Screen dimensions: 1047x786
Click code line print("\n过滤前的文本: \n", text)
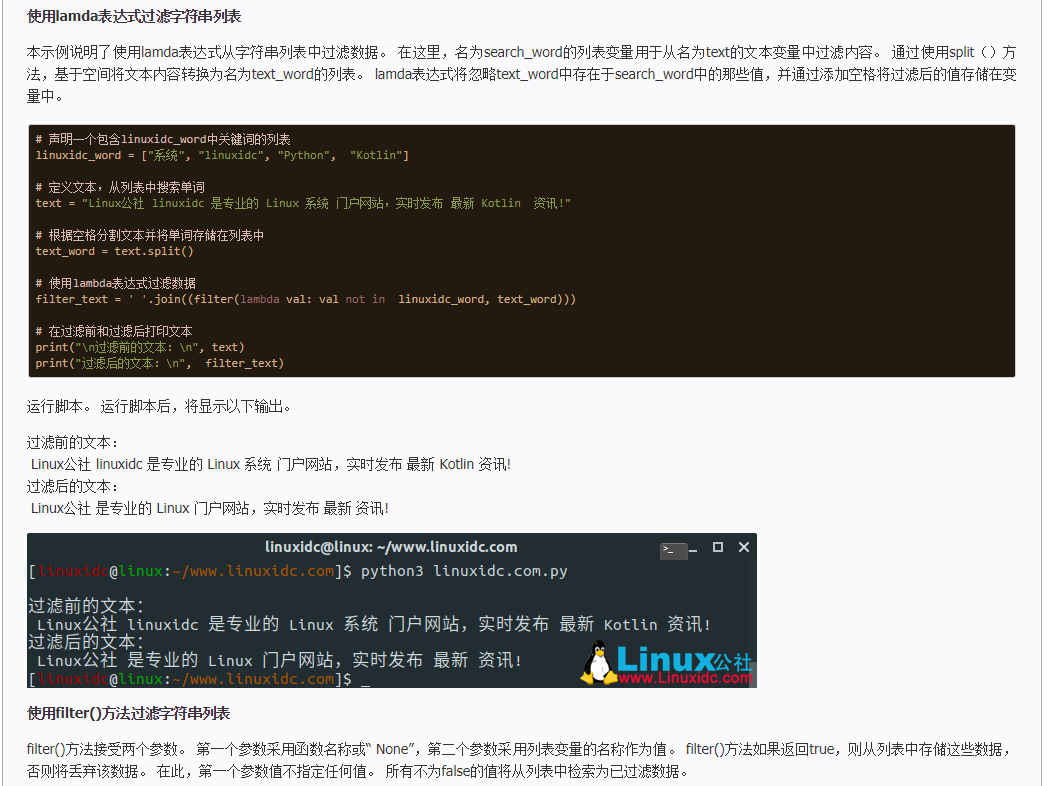(140, 347)
